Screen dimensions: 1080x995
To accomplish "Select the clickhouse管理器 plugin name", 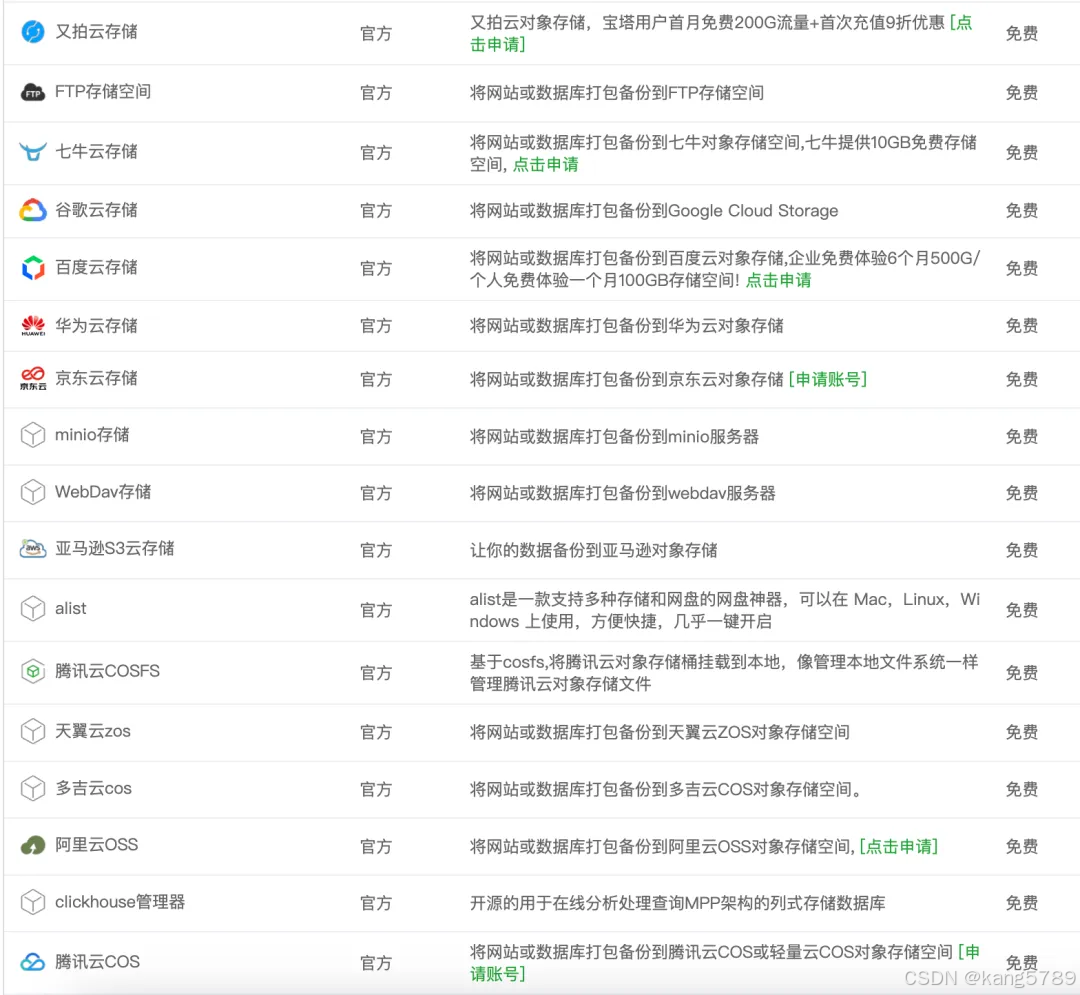I will (x=120, y=902).
